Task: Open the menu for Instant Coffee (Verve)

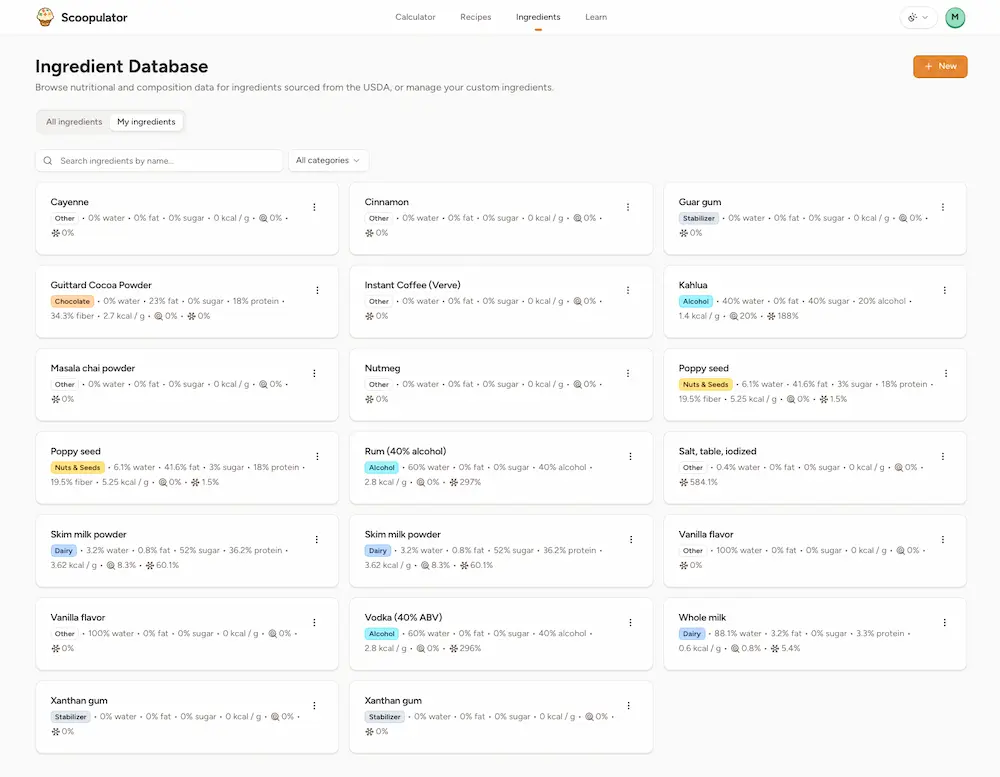Action: (628, 290)
